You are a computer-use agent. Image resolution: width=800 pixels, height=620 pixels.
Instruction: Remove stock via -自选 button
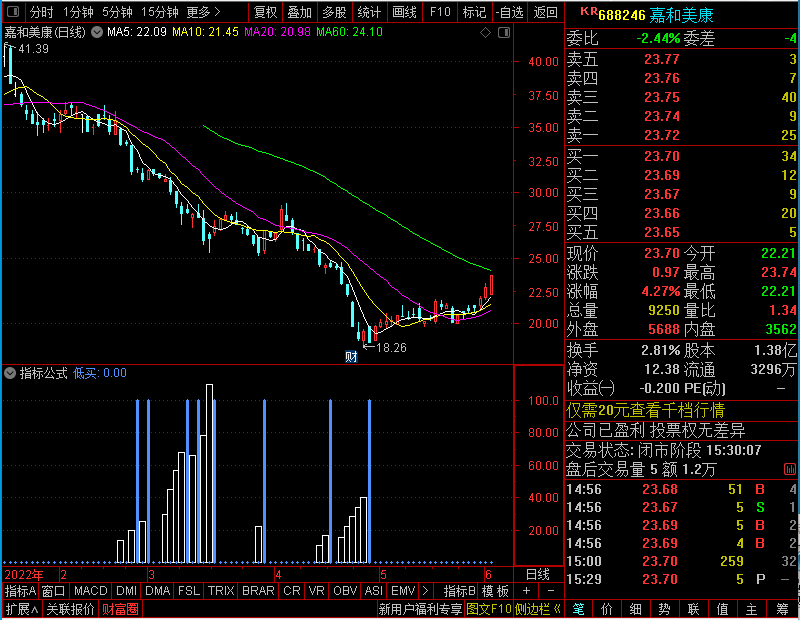(510, 12)
